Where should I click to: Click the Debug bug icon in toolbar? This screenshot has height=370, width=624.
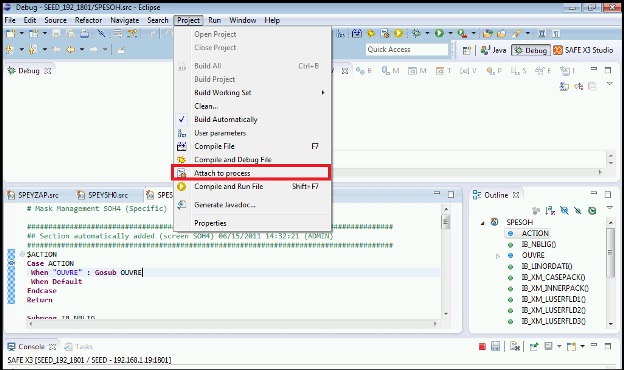416,33
